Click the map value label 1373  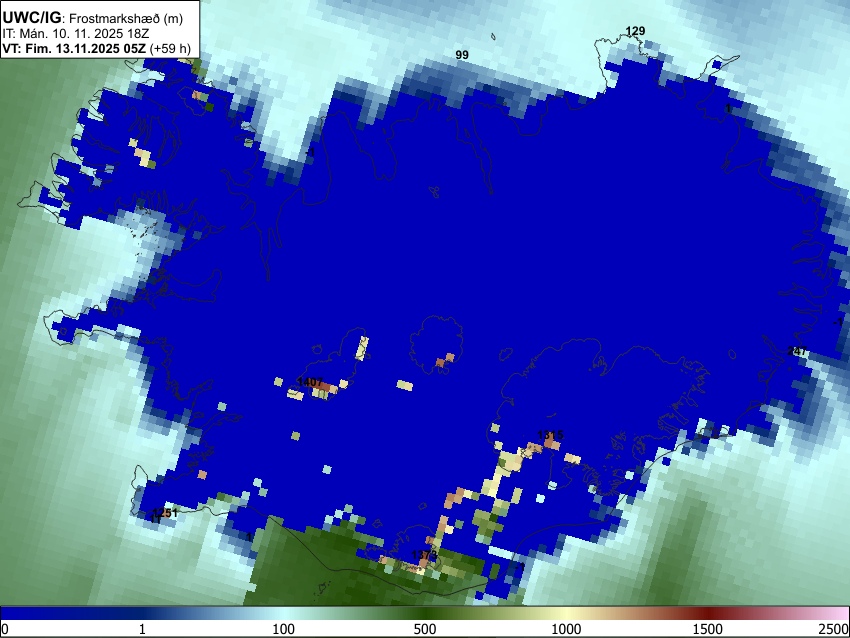click(424, 555)
